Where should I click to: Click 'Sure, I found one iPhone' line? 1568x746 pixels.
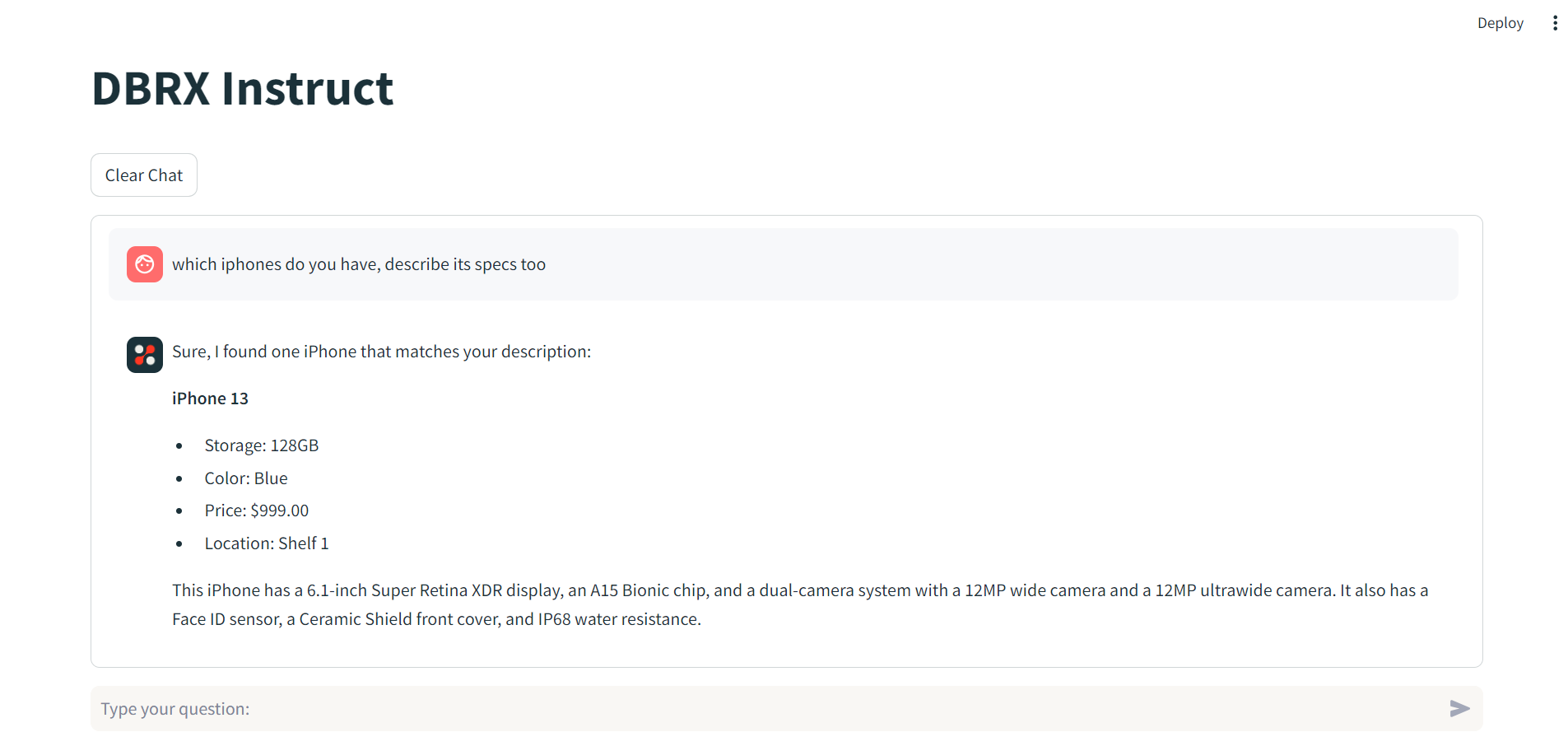[x=382, y=352]
